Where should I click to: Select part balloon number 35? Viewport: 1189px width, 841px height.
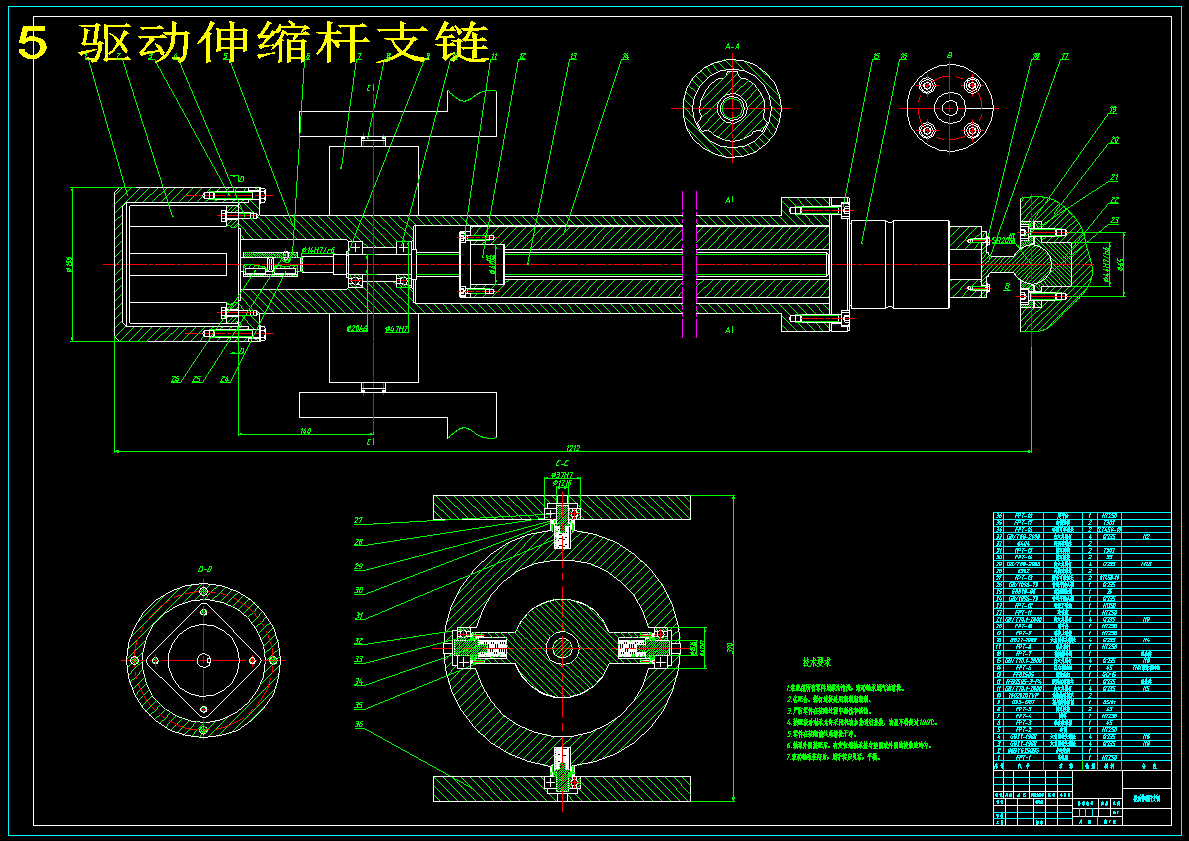[358, 705]
